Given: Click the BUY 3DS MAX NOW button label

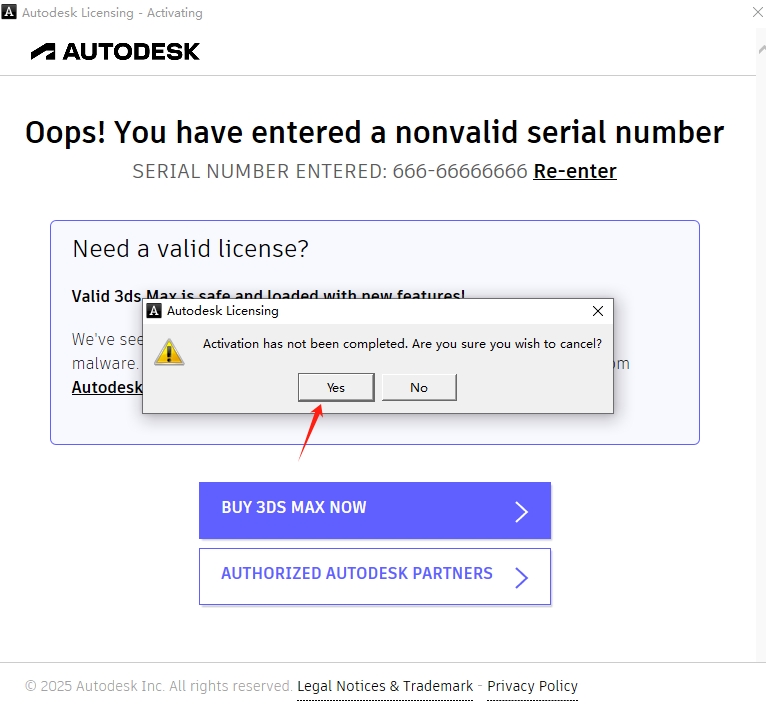Looking at the screenshot, I should pos(294,508).
